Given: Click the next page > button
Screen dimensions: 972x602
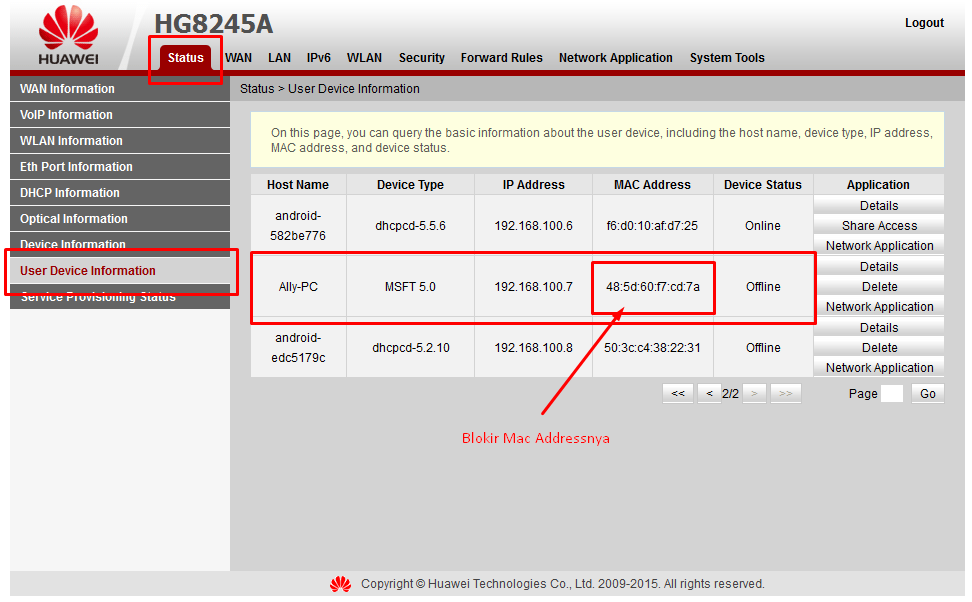Looking at the screenshot, I should point(754,393).
